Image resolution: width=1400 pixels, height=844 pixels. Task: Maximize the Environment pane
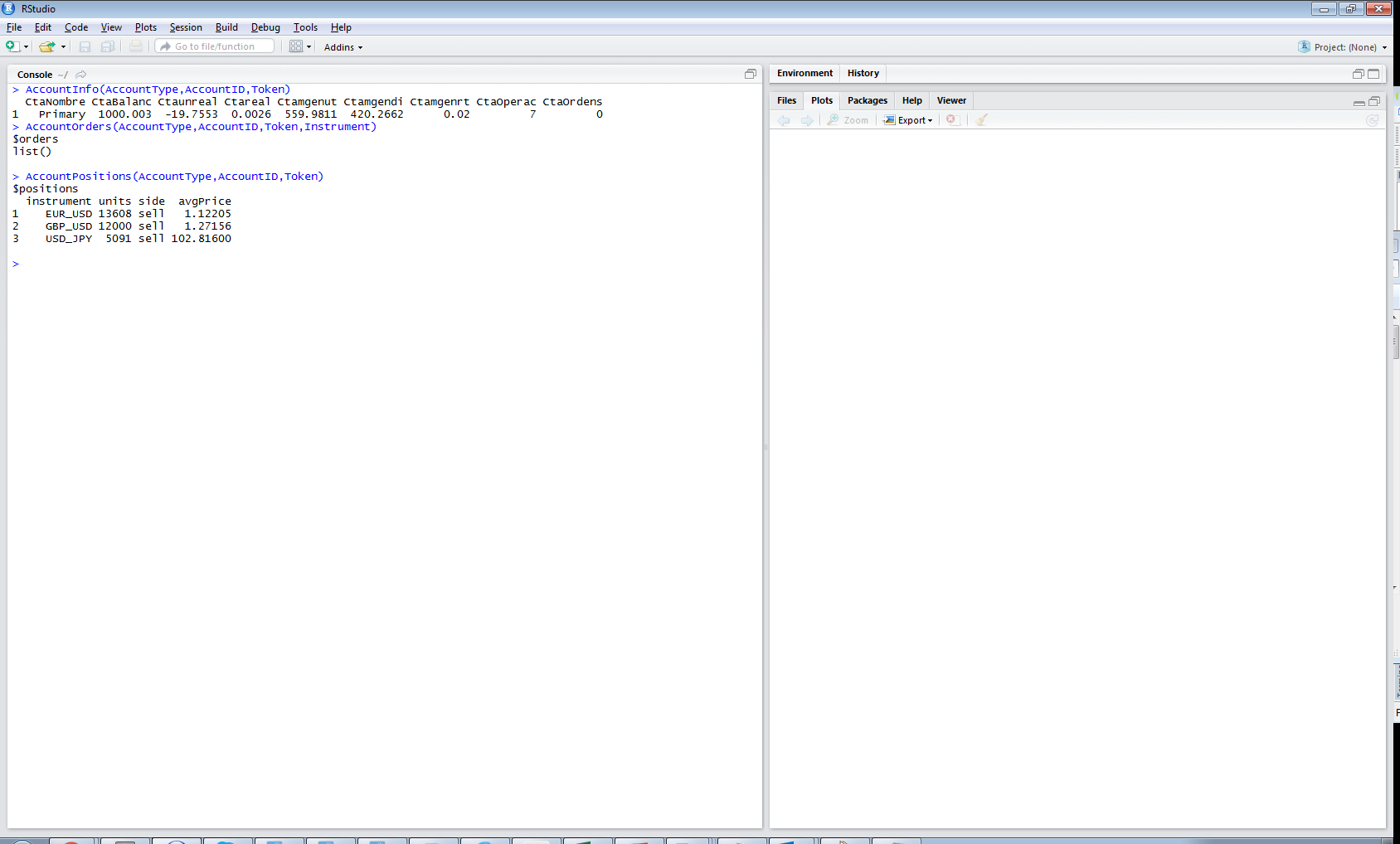point(1373,74)
